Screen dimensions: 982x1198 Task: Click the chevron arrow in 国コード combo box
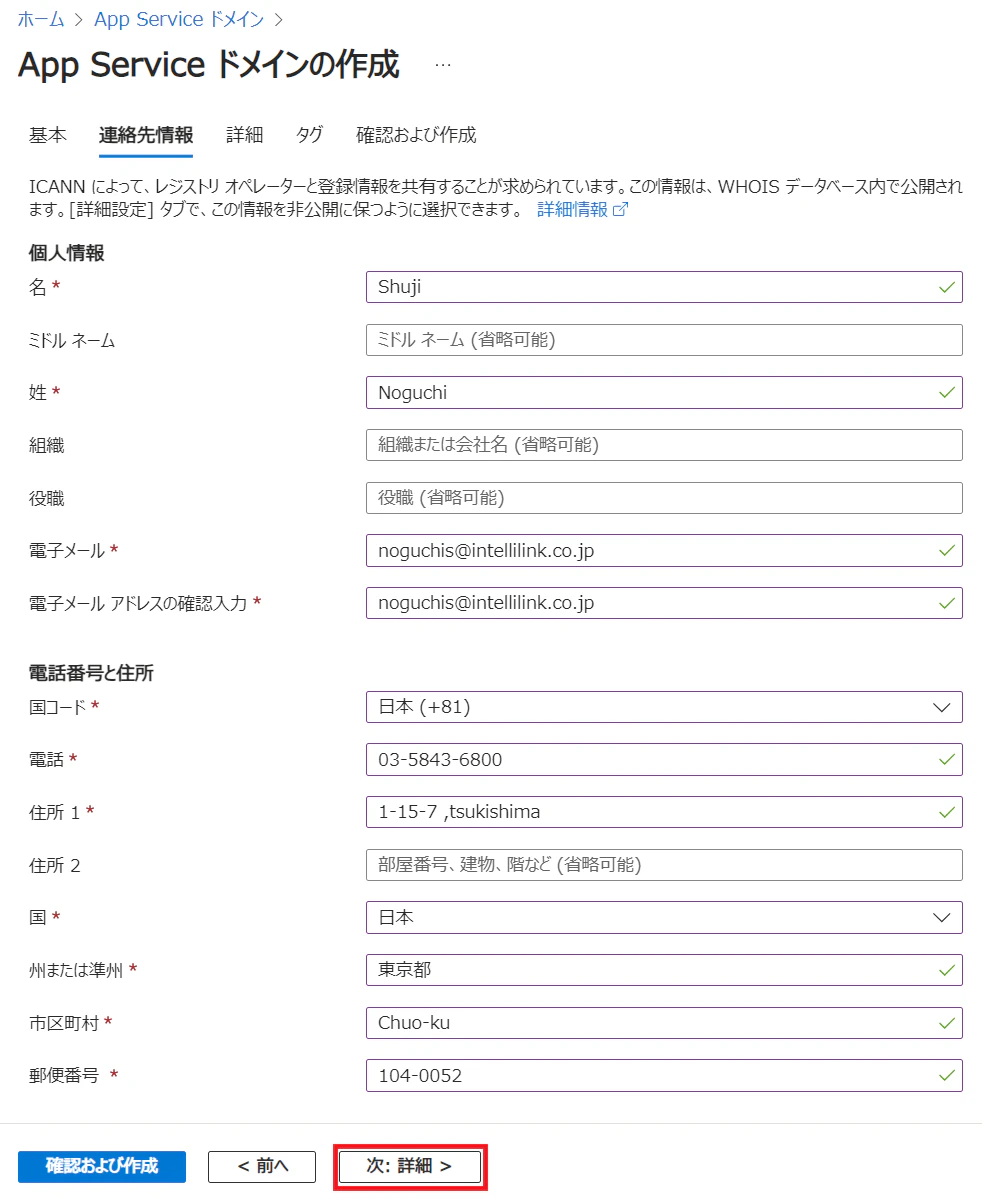click(941, 707)
